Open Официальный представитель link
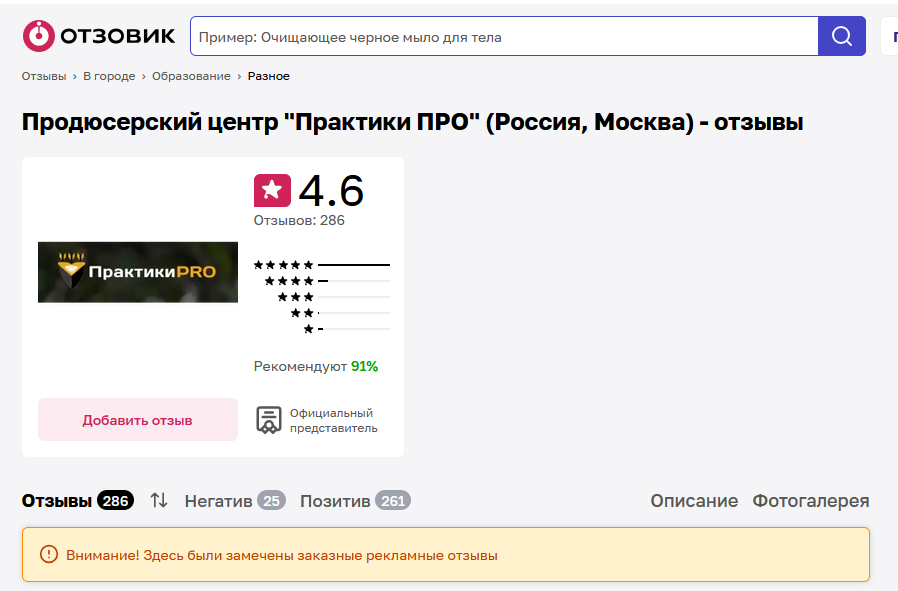Viewport: 898px width, 591px height. point(333,420)
